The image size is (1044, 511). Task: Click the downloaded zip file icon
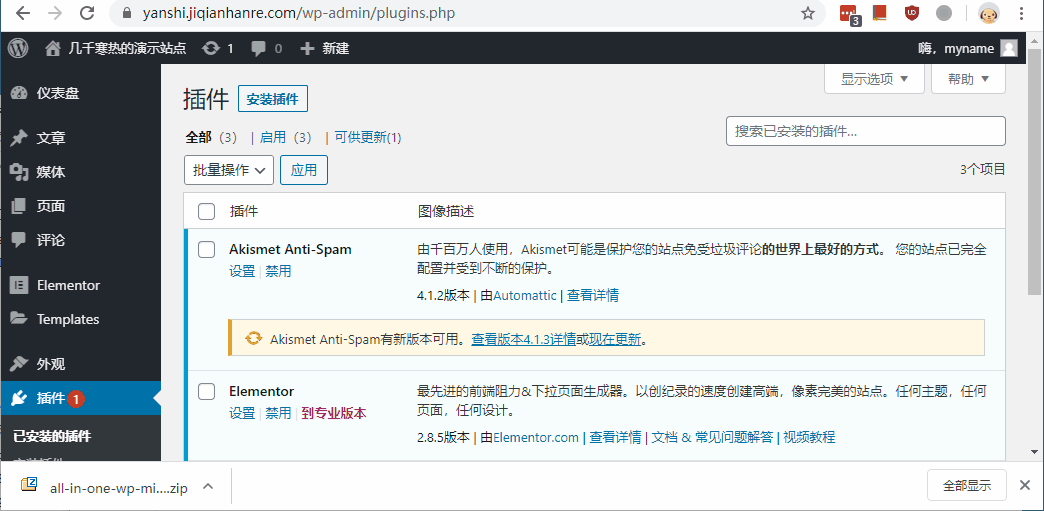29,484
